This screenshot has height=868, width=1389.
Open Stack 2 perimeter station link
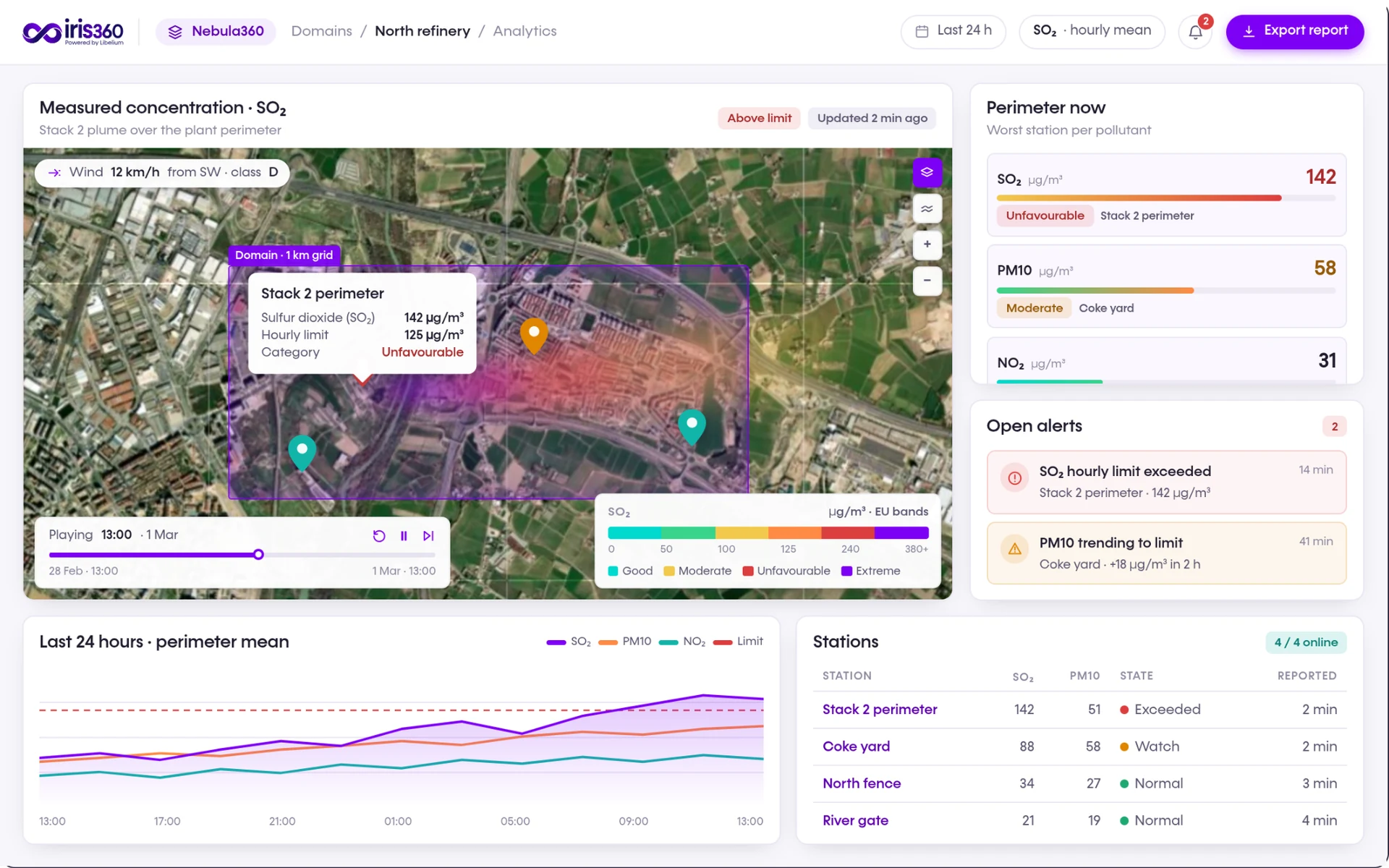[880, 710]
